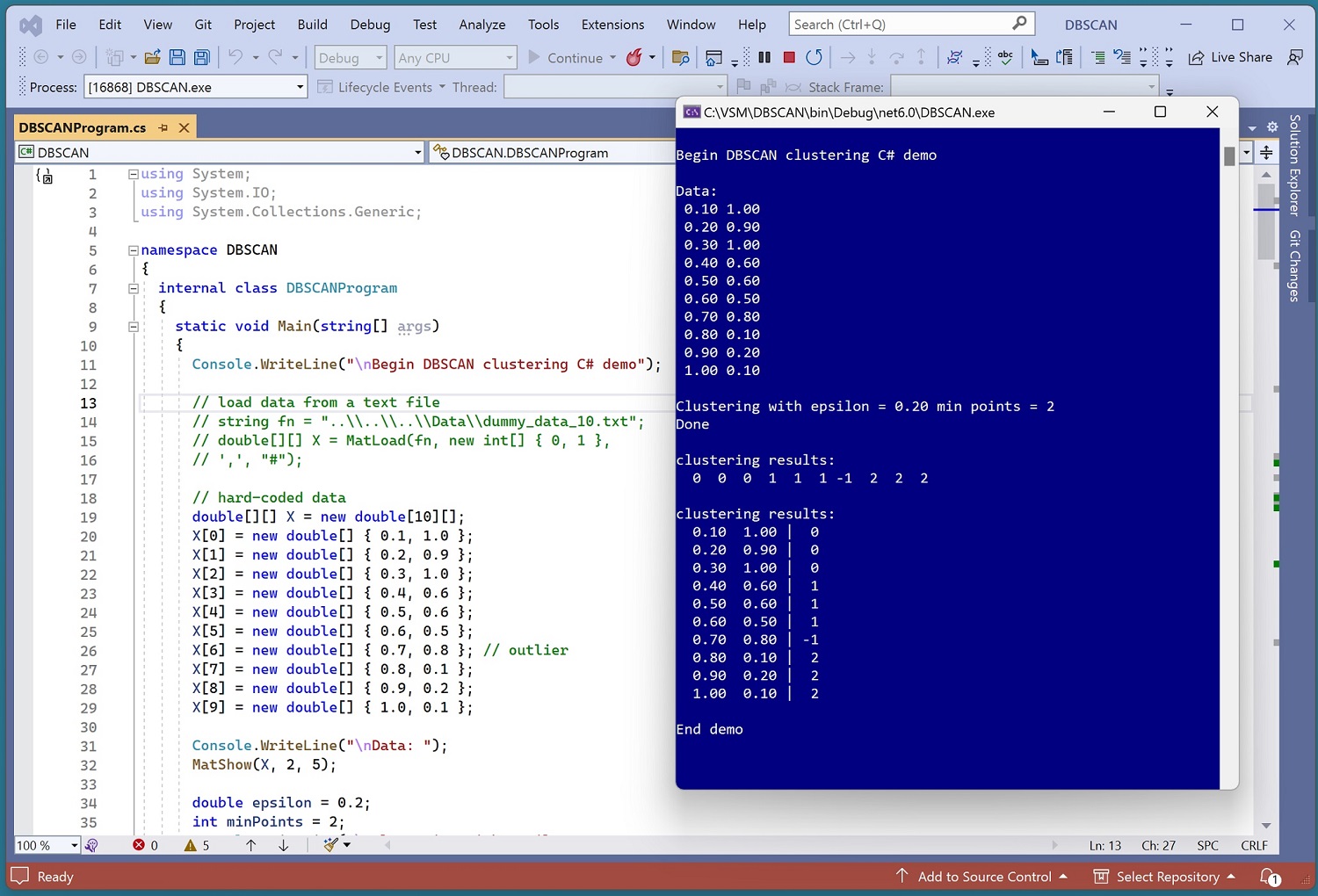Collapse the namespace DBSCAN code block
1318x896 pixels.
click(x=134, y=250)
